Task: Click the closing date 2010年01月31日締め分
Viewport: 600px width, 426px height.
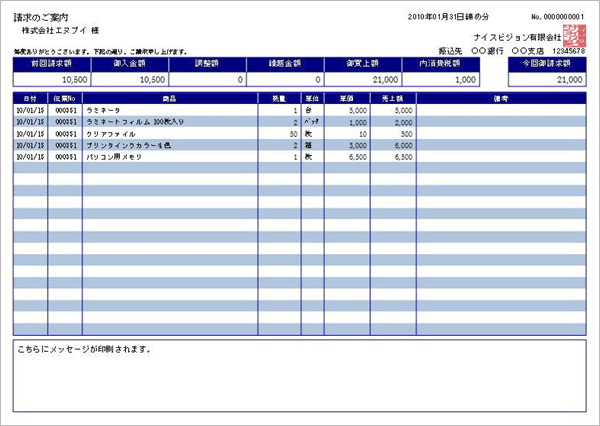Action: click(448, 17)
